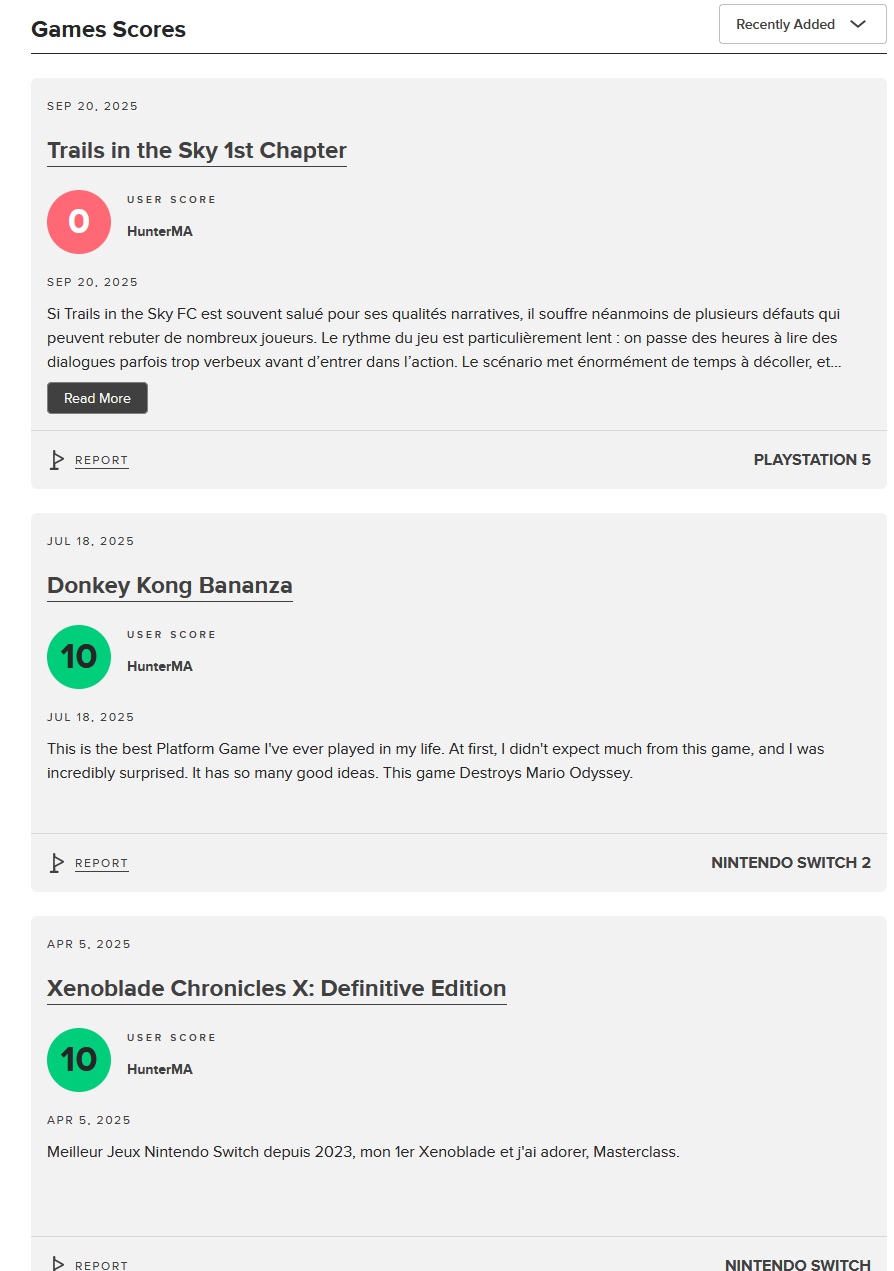Click flag icon on Donkey Kong Bananza review
This screenshot has width=894, height=1271.
[x=57, y=863]
